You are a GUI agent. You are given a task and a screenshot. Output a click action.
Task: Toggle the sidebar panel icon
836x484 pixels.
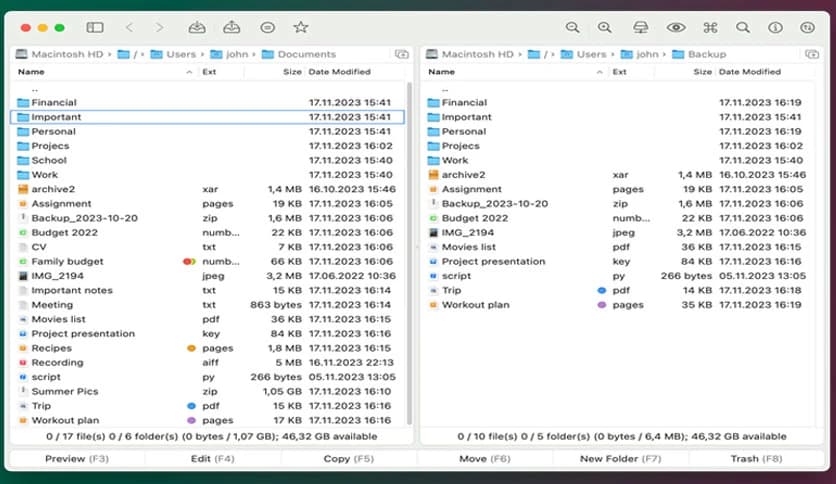point(95,27)
